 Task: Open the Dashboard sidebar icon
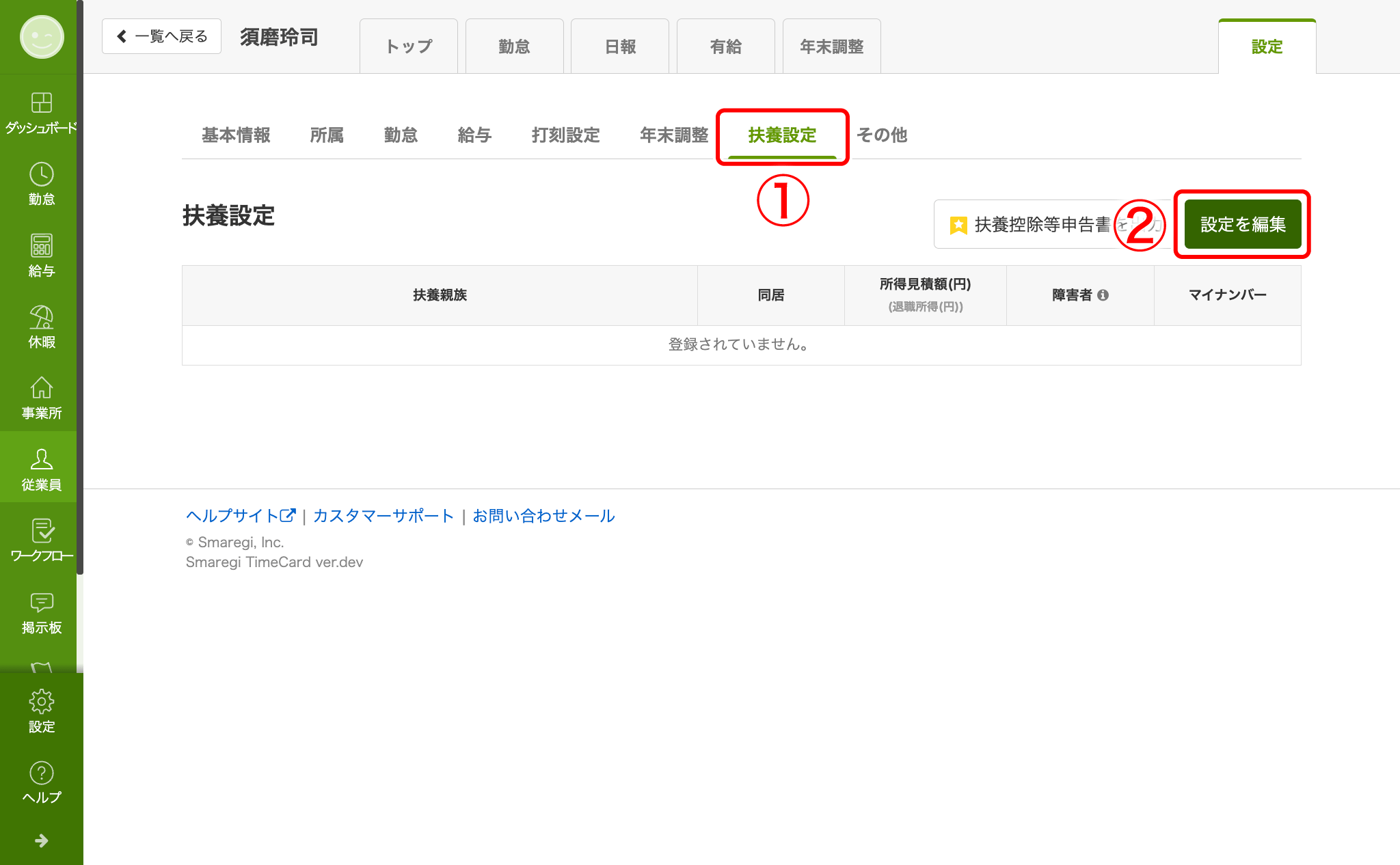tap(41, 104)
